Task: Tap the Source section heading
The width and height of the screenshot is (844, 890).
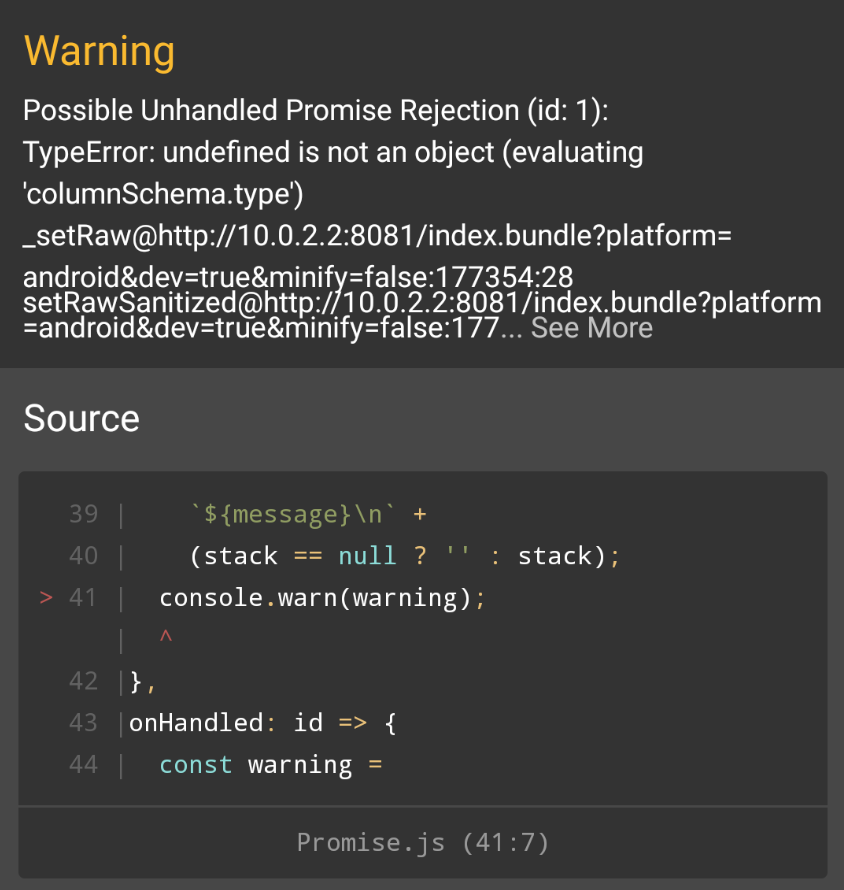Action: point(81,419)
